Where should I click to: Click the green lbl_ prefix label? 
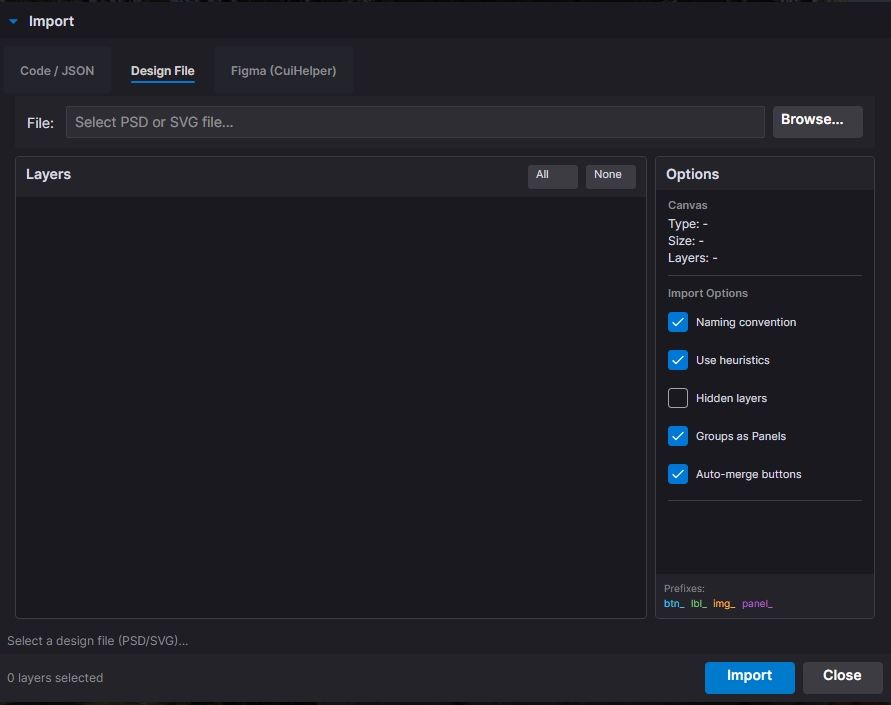coord(698,604)
